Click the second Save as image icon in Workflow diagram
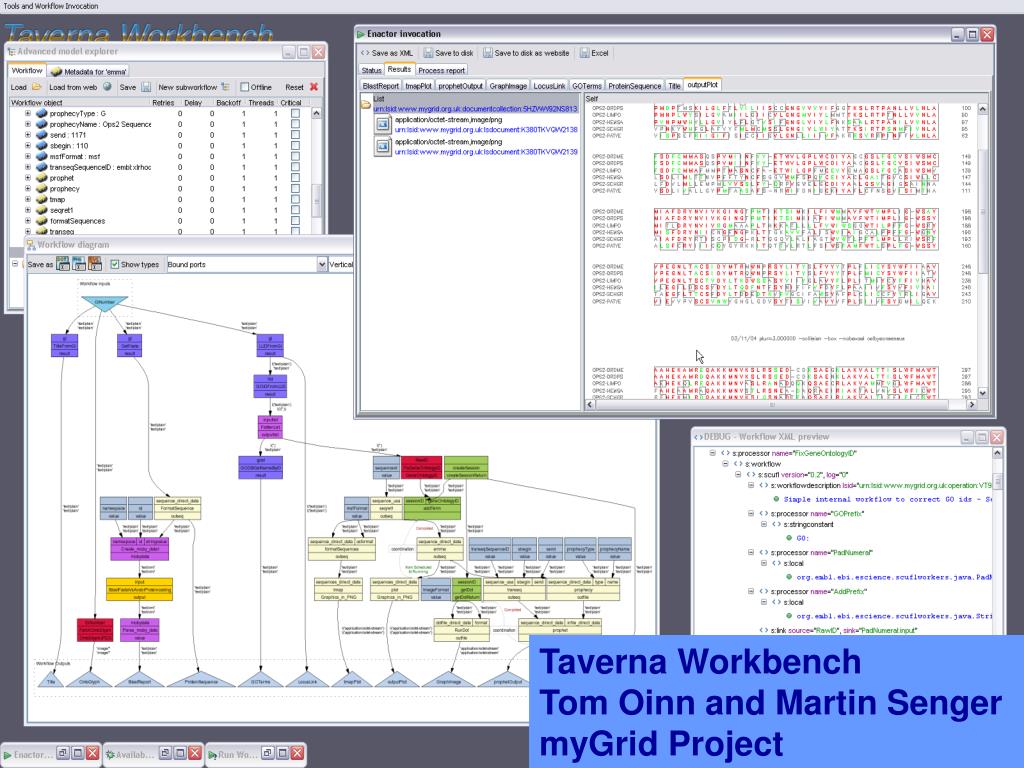 78,264
